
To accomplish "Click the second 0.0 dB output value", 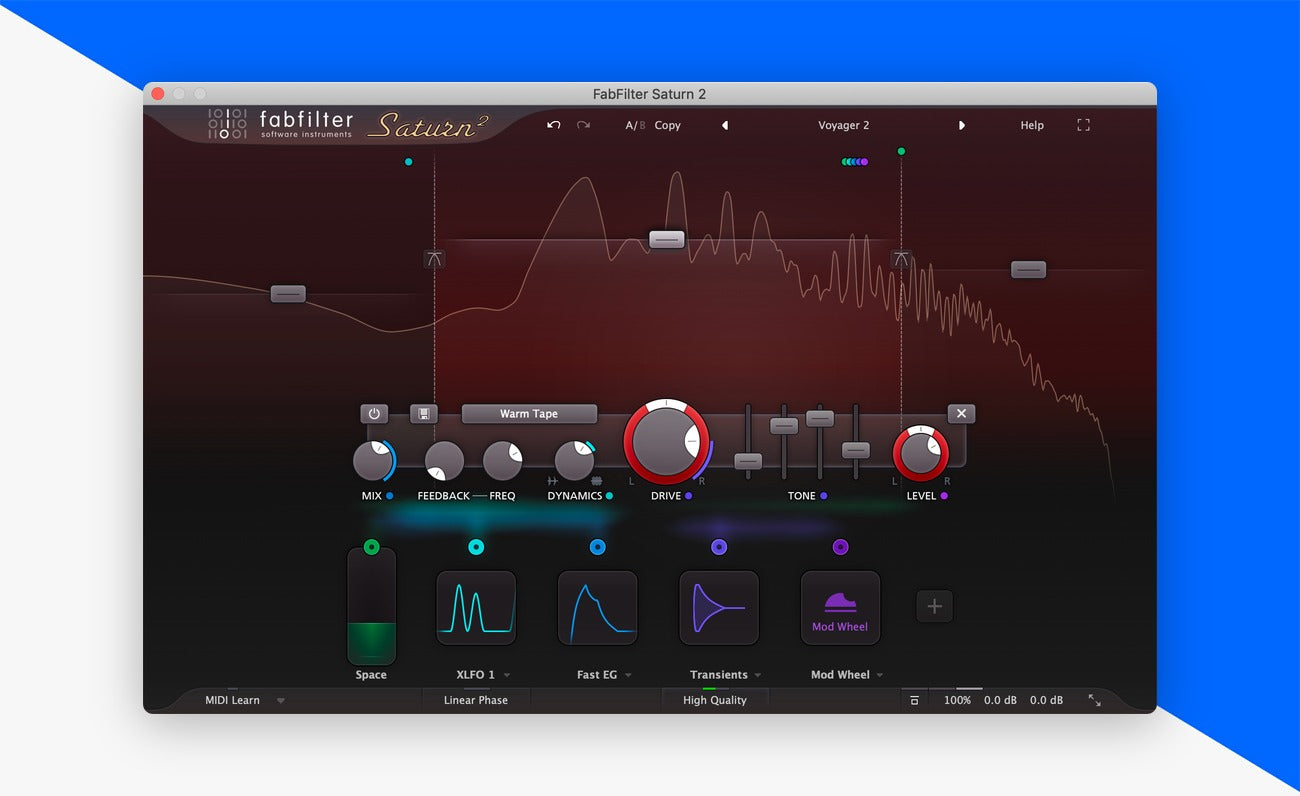I will (x=1047, y=700).
